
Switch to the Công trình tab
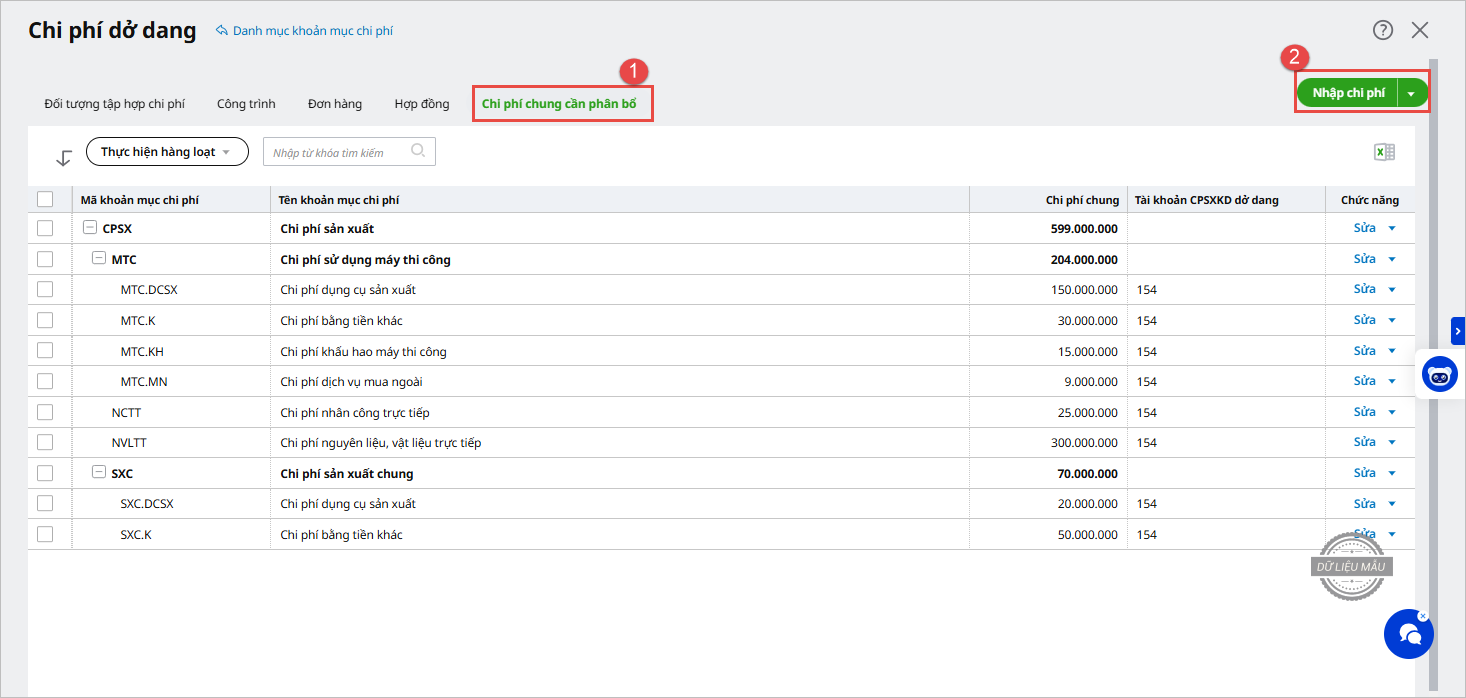(246, 104)
